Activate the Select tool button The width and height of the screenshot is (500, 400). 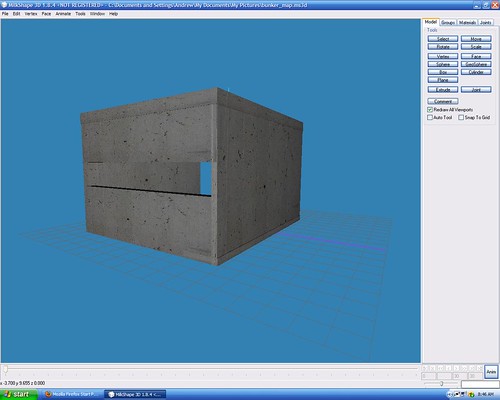443,39
